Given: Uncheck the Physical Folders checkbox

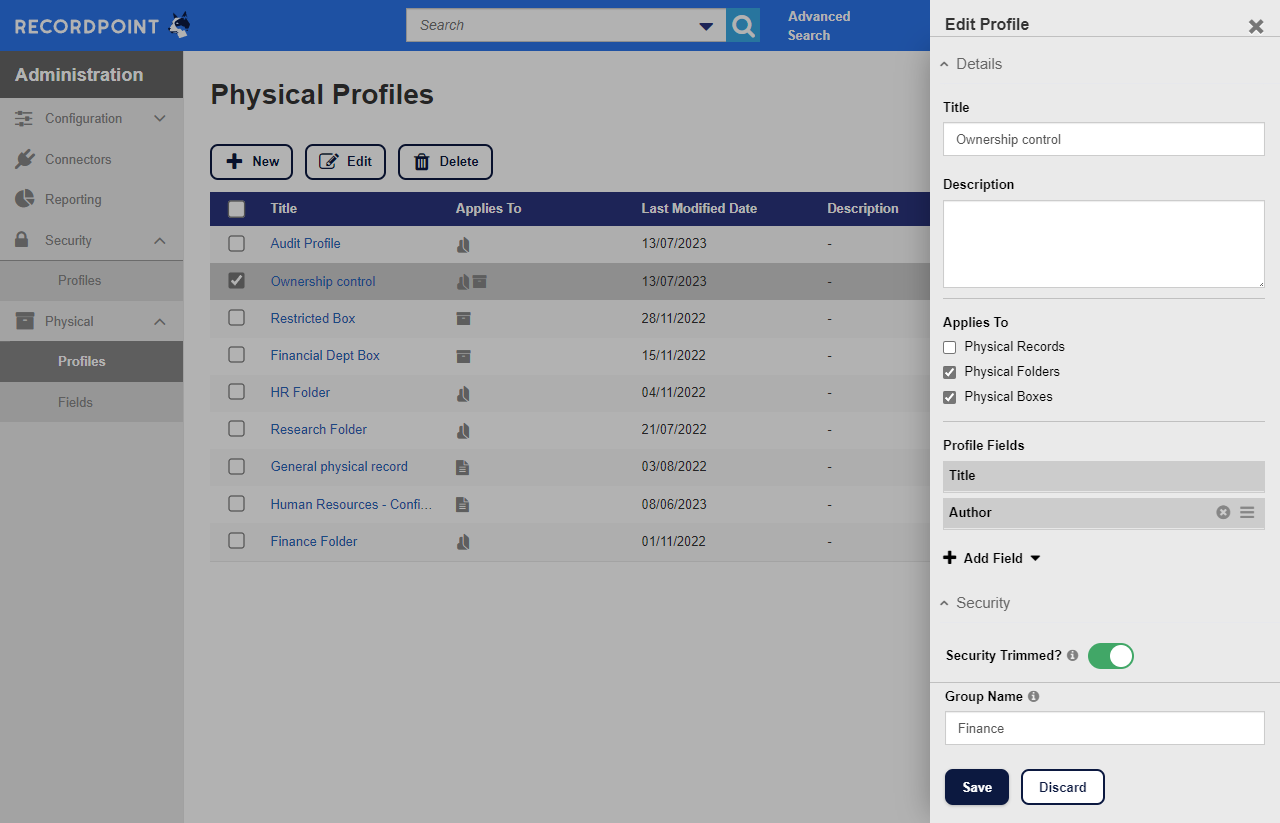Looking at the screenshot, I should point(950,372).
